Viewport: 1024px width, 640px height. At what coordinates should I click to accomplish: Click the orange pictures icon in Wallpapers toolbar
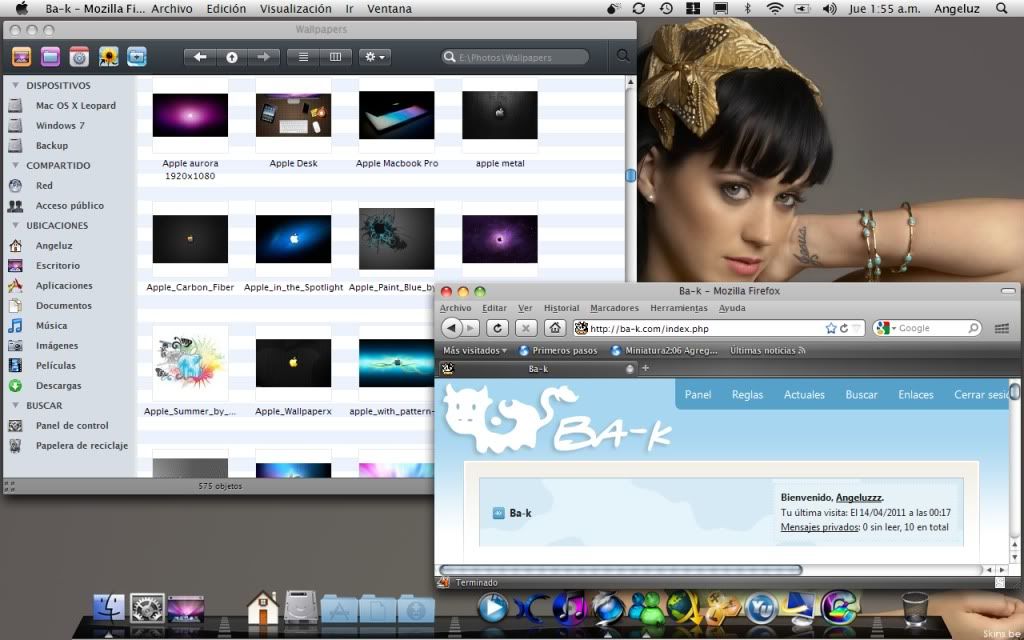(x=22, y=57)
